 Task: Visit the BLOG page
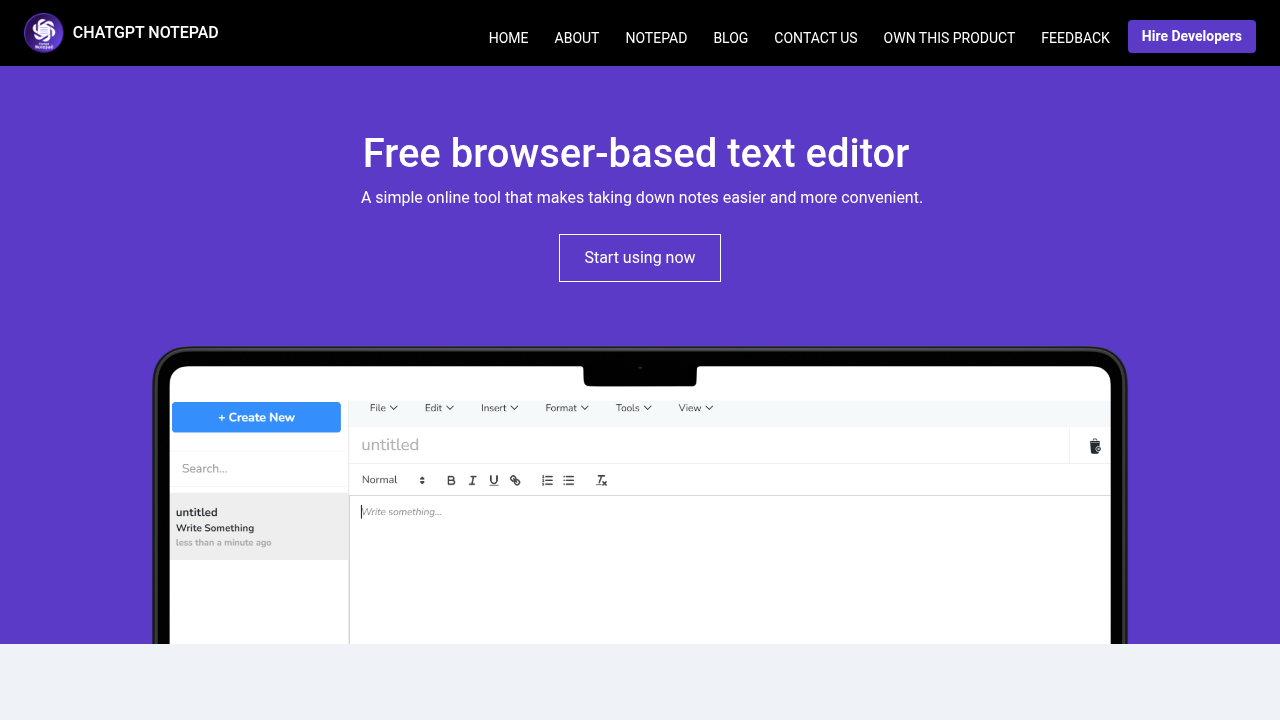731,38
